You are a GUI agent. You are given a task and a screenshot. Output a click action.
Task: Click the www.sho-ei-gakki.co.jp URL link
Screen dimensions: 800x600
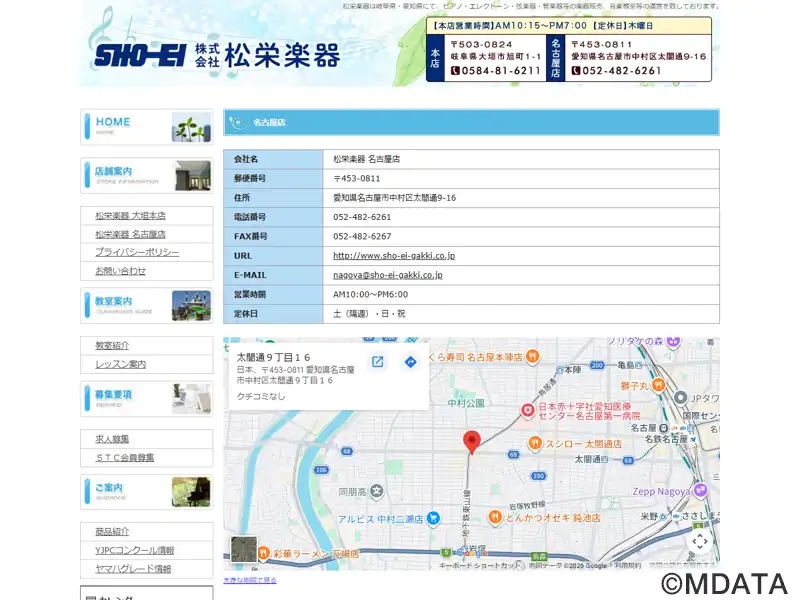(x=394, y=255)
